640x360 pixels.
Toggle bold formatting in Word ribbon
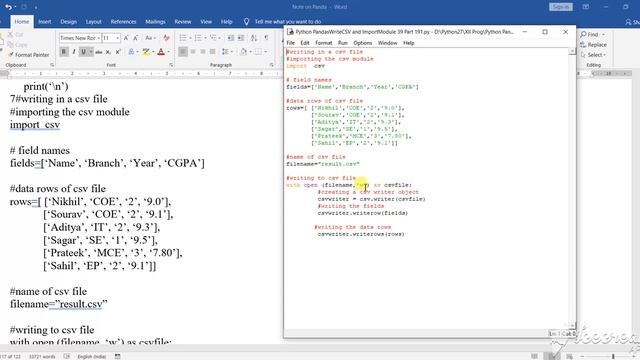point(64,52)
